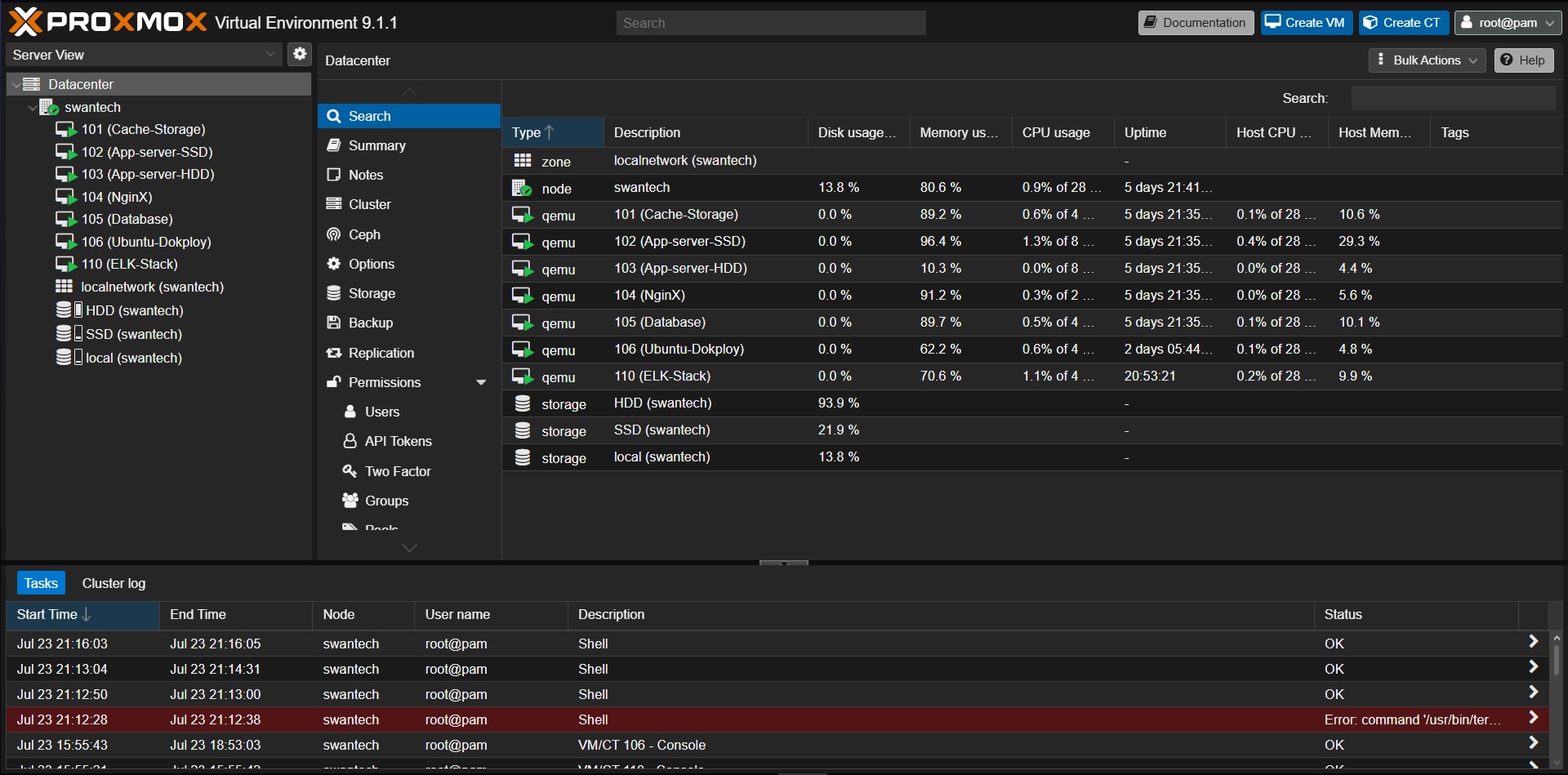1568x775 pixels.
Task: Click the Summary book icon
Action: point(333,145)
